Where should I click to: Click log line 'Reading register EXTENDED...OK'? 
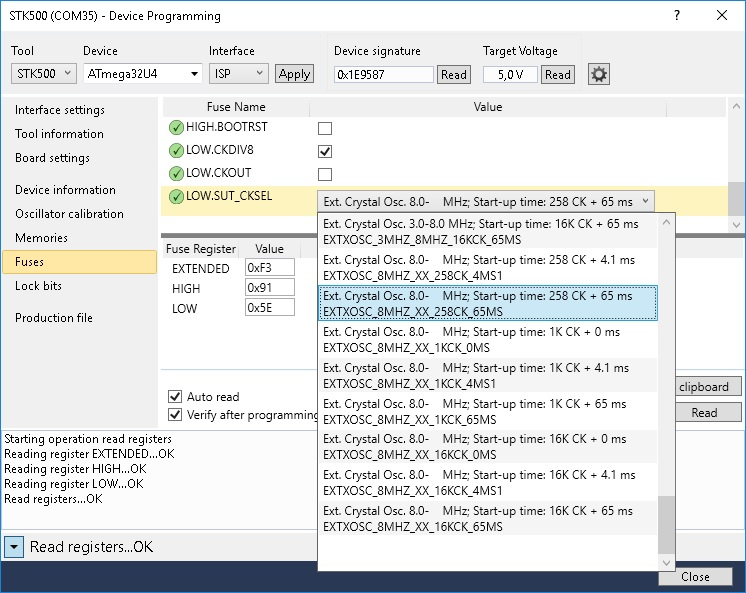pyautogui.click(x=89, y=454)
